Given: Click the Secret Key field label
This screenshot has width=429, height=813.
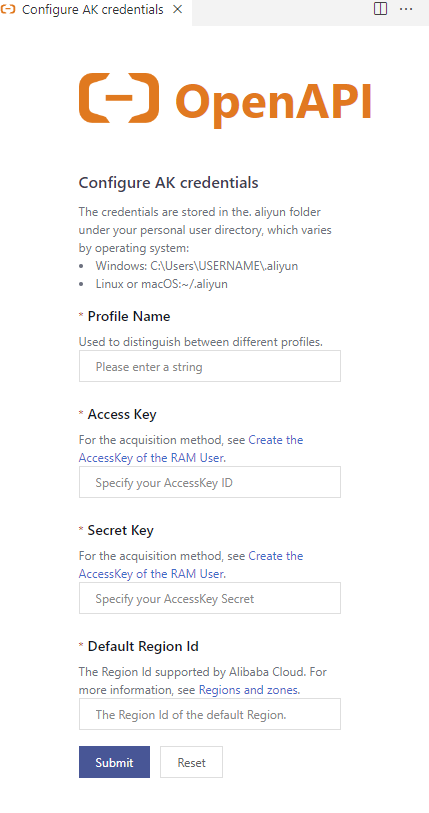Looking at the screenshot, I should 120,530.
